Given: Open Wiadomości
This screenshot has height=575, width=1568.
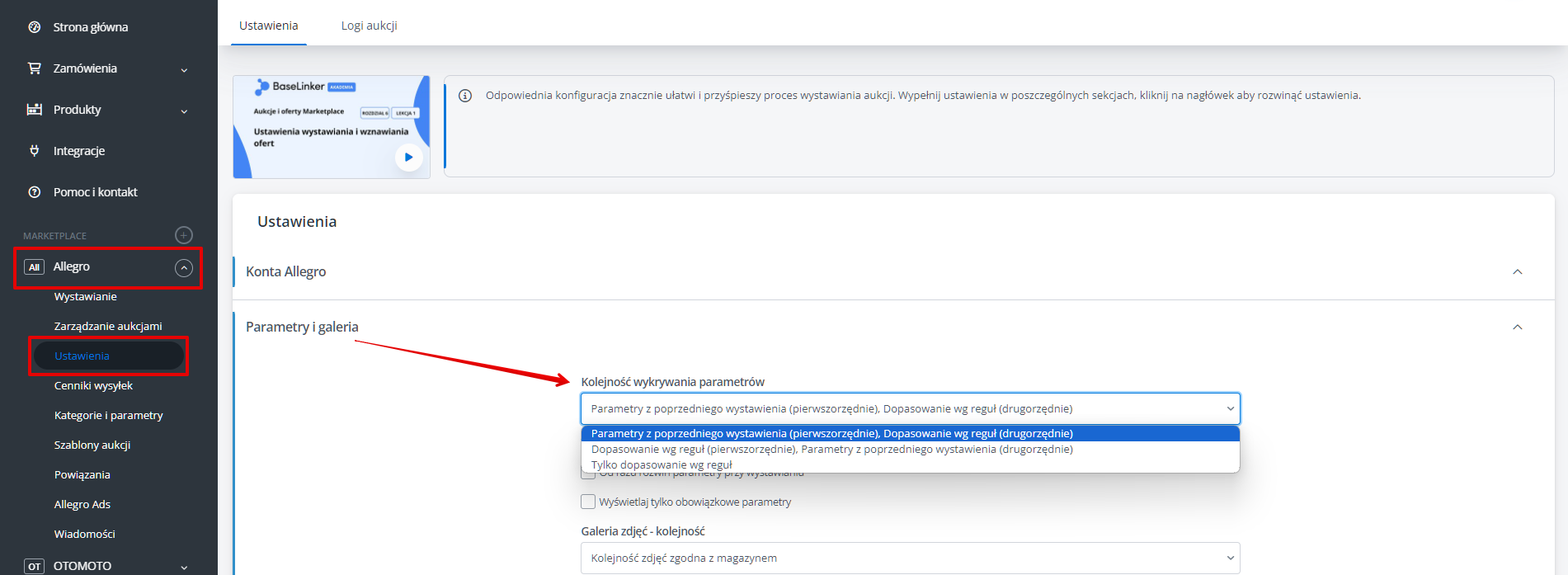Looking at the screenshot, I should (x=85, y=534).
